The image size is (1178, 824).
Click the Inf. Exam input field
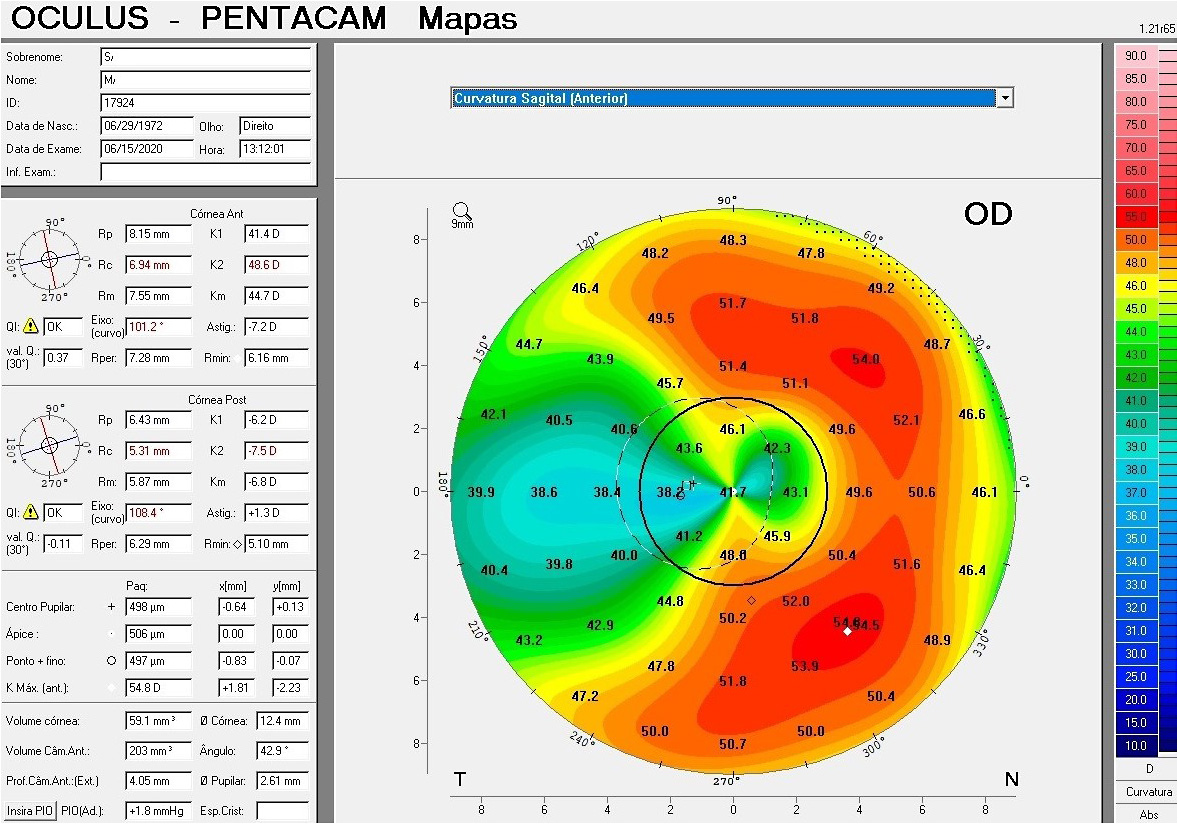(x=205, y=171)
